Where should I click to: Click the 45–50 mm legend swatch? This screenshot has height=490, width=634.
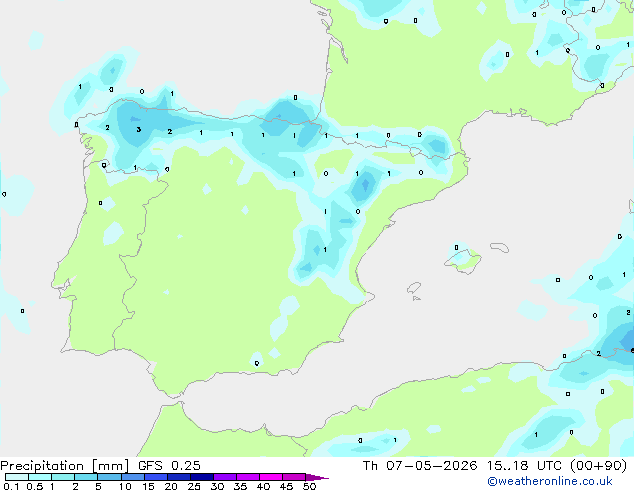coord(294,477)
